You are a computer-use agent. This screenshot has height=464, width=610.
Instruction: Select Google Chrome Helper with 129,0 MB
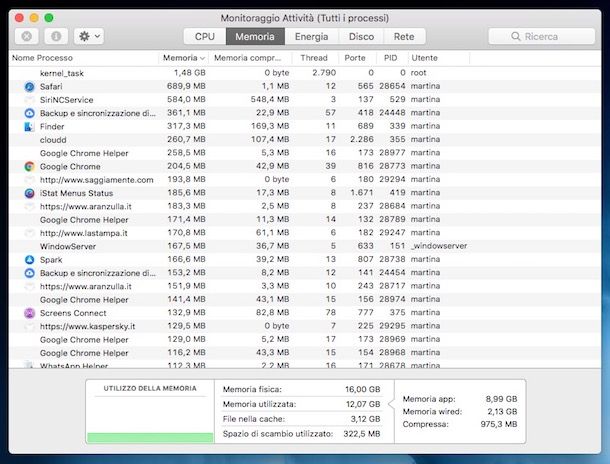[84, 340]
